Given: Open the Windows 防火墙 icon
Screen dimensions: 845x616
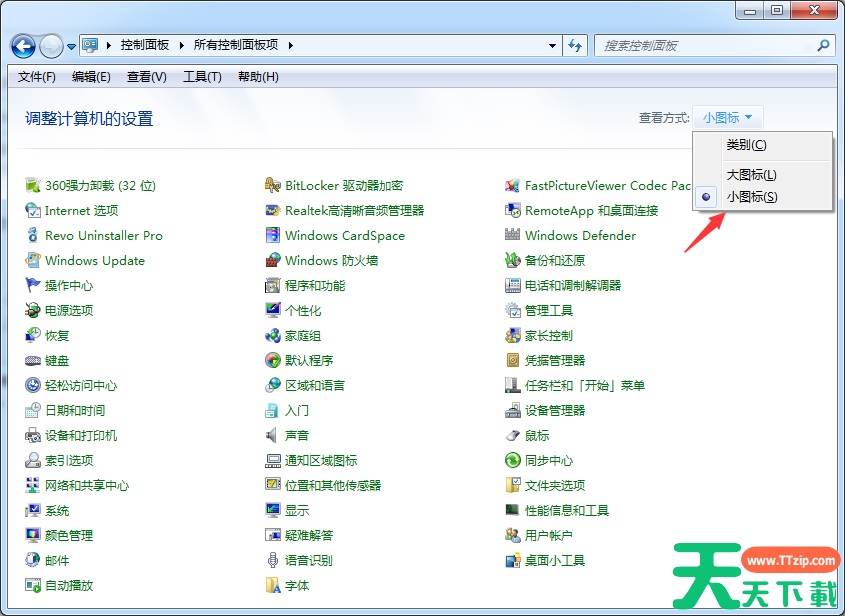Looking at the screenshot, I should tap(273, 260).
